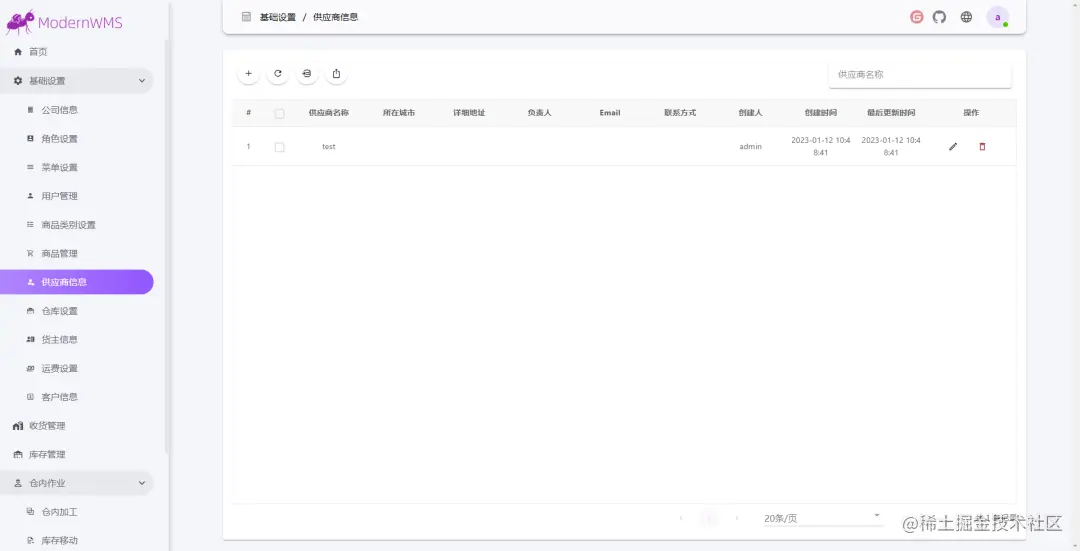Viewport: 1080px width, 551px height.
Task: Click the Email column header
Action: click(610, 113)
